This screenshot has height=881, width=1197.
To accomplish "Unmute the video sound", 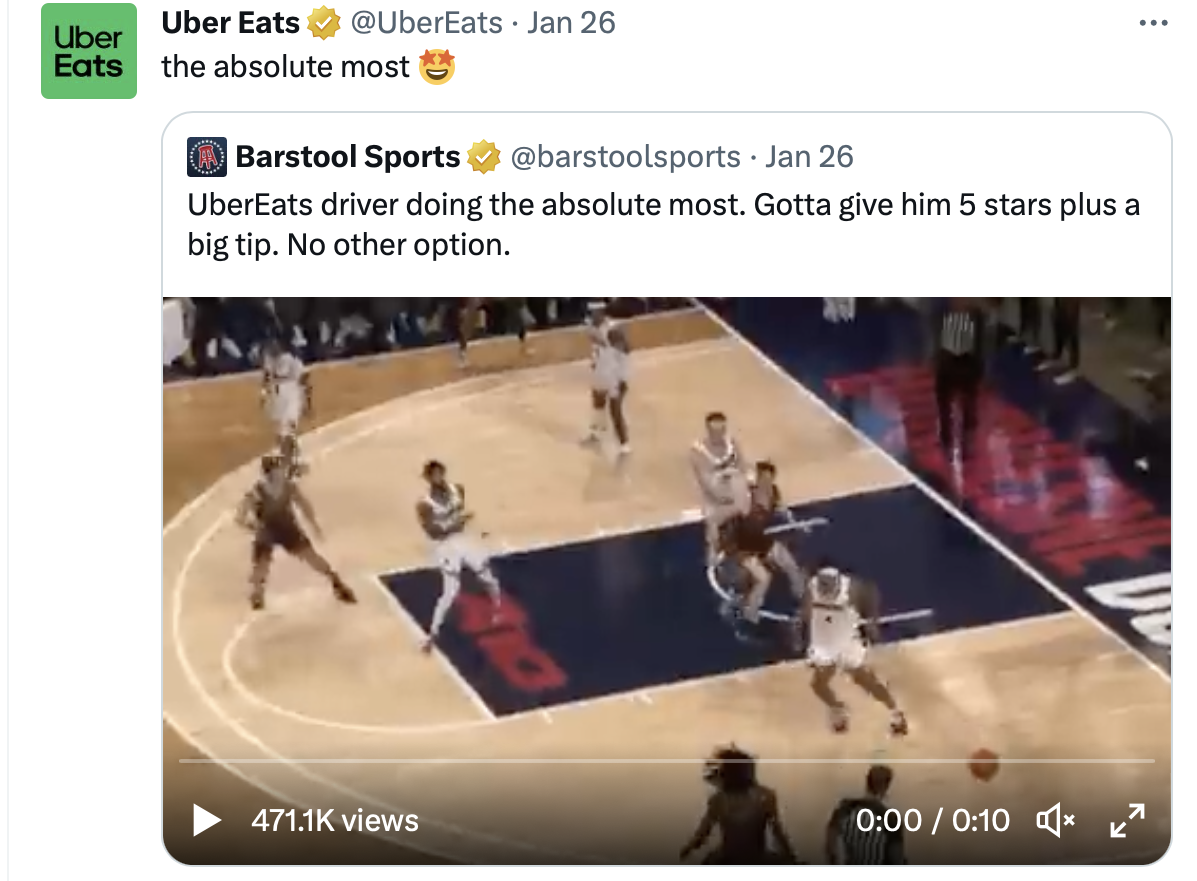I will (1056, 821).
